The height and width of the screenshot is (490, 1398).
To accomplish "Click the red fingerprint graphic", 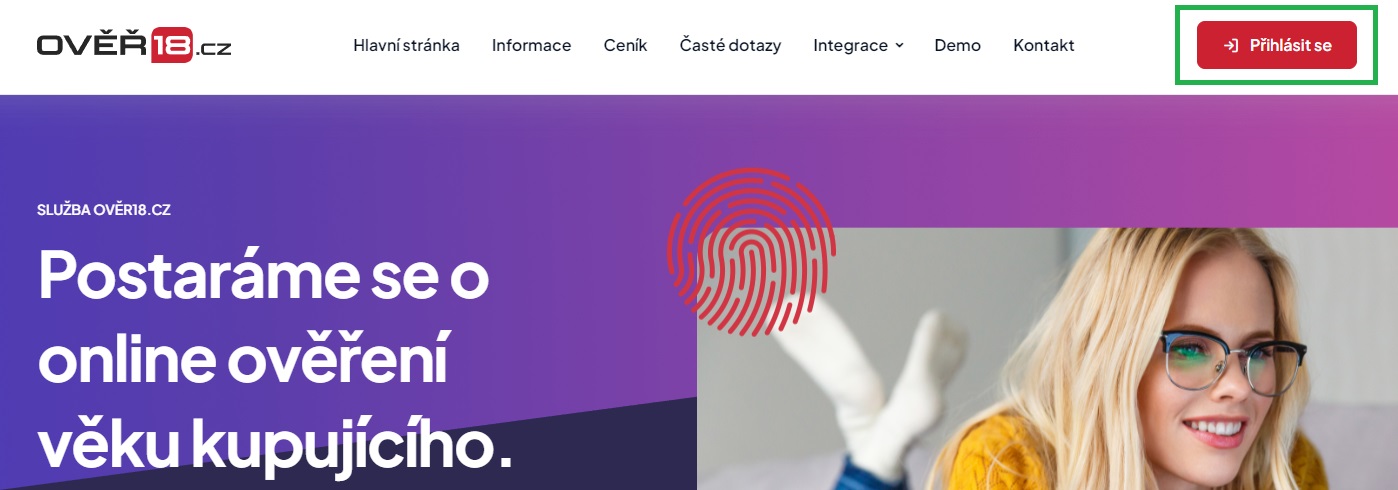I will (751, 248).
